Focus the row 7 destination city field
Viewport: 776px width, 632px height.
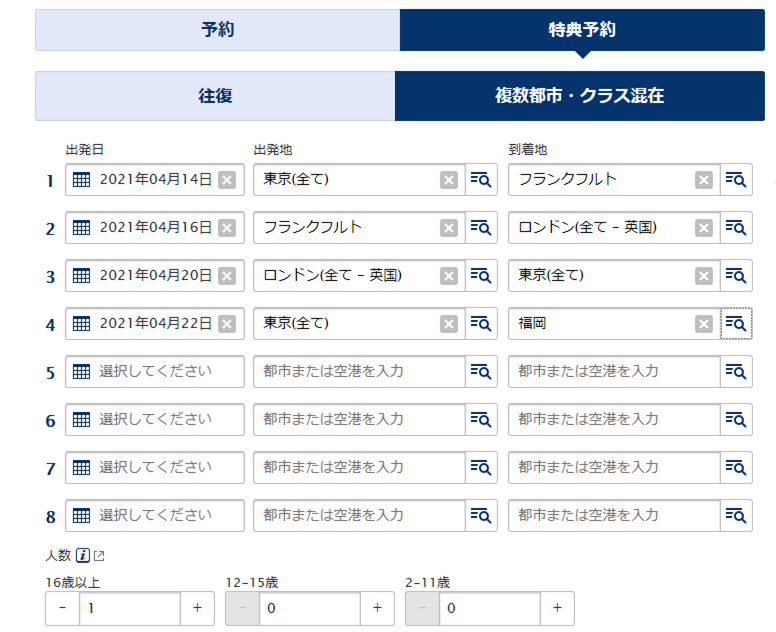click(614, 468)
